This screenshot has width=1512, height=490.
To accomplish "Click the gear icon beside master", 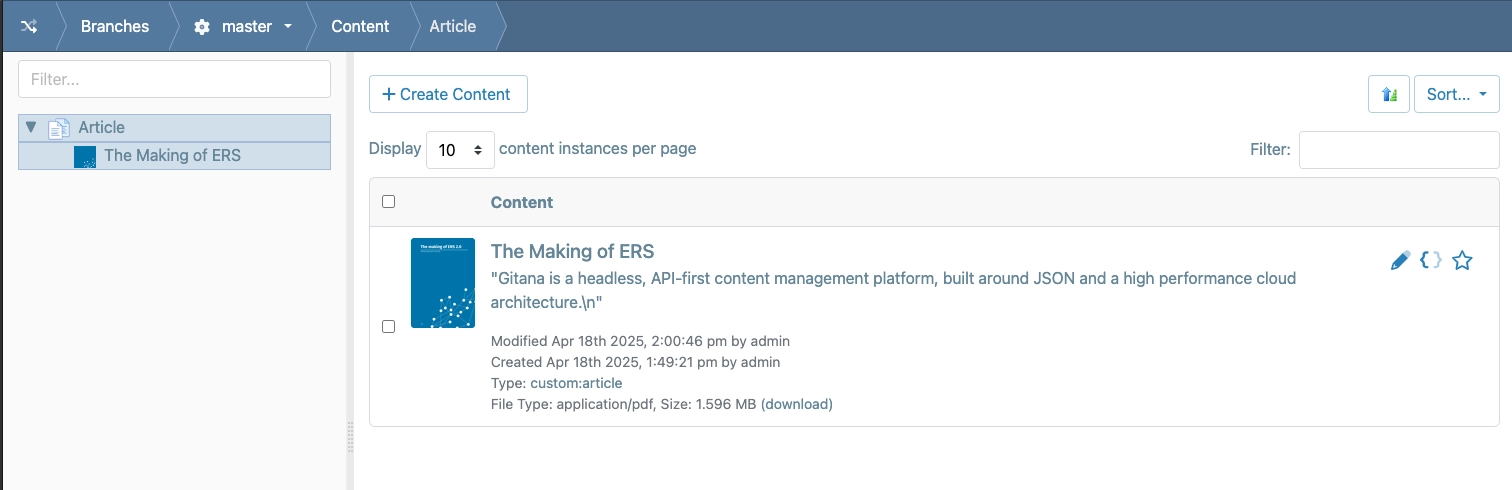I will click(x=202, y=27).
